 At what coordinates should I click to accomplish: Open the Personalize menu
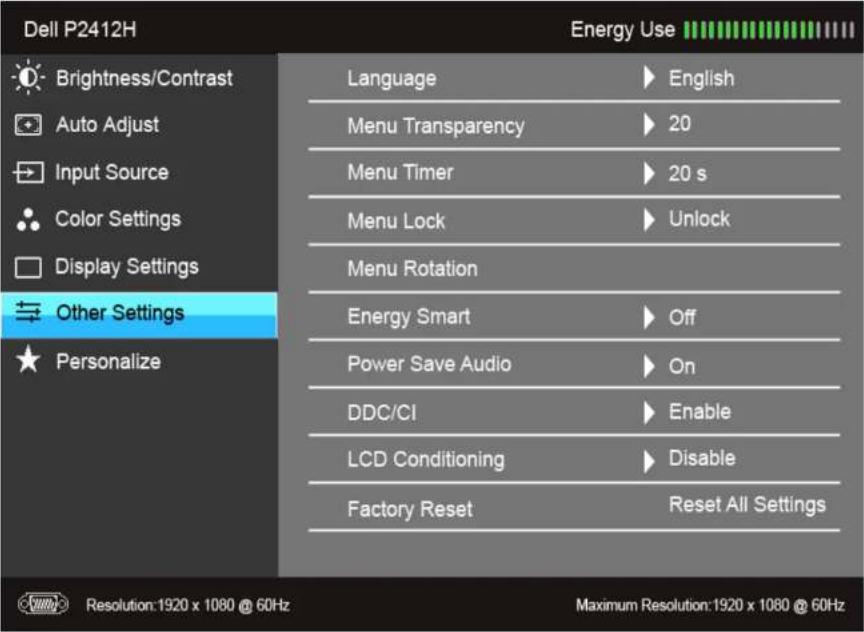point(139,361)
